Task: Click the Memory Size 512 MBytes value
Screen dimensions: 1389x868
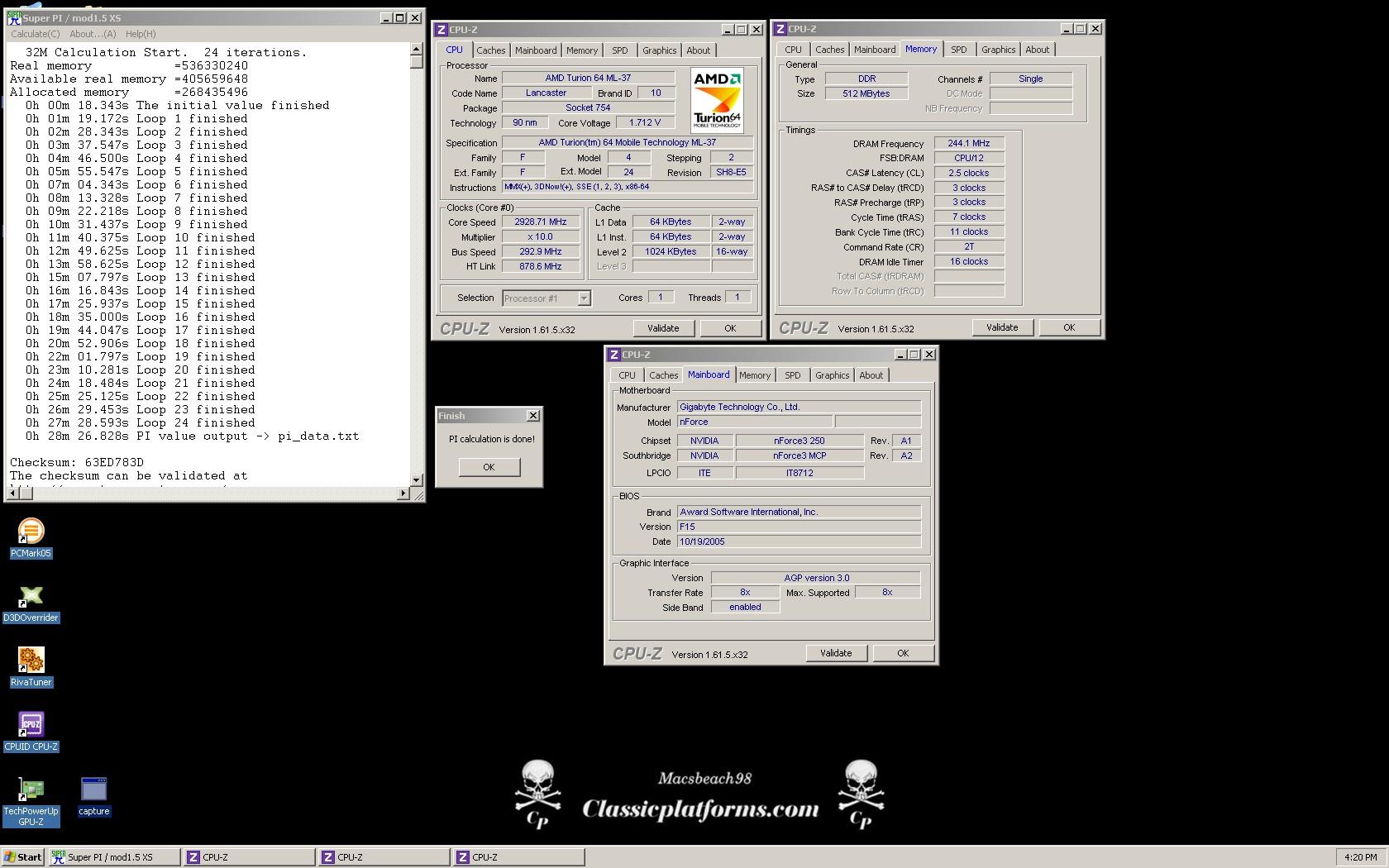Action: [866, 93]
